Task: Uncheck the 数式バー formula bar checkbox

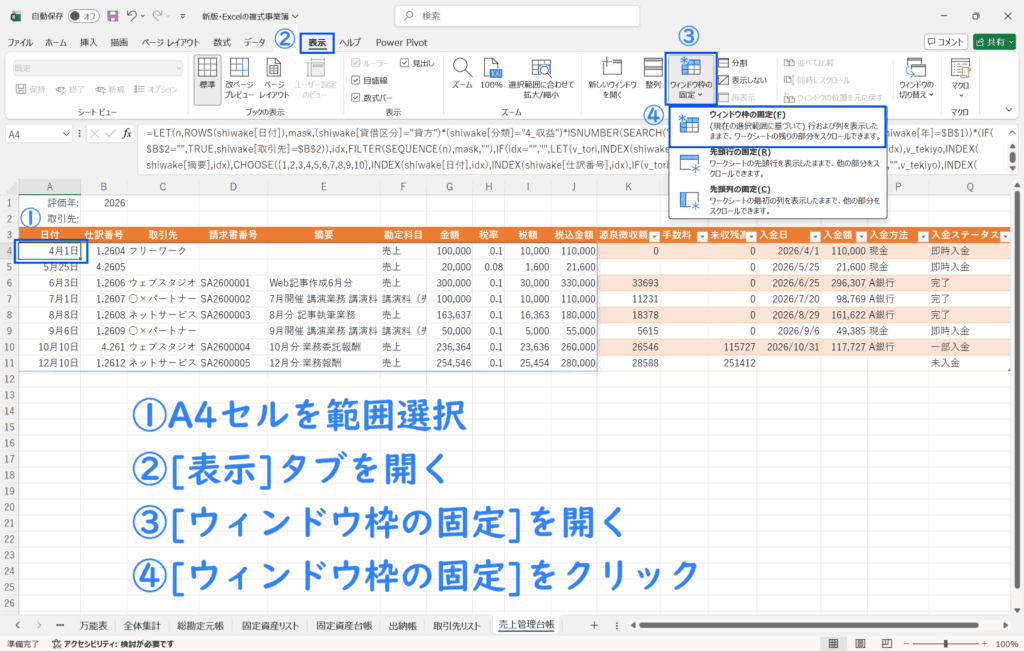Action: coord(356,98)
